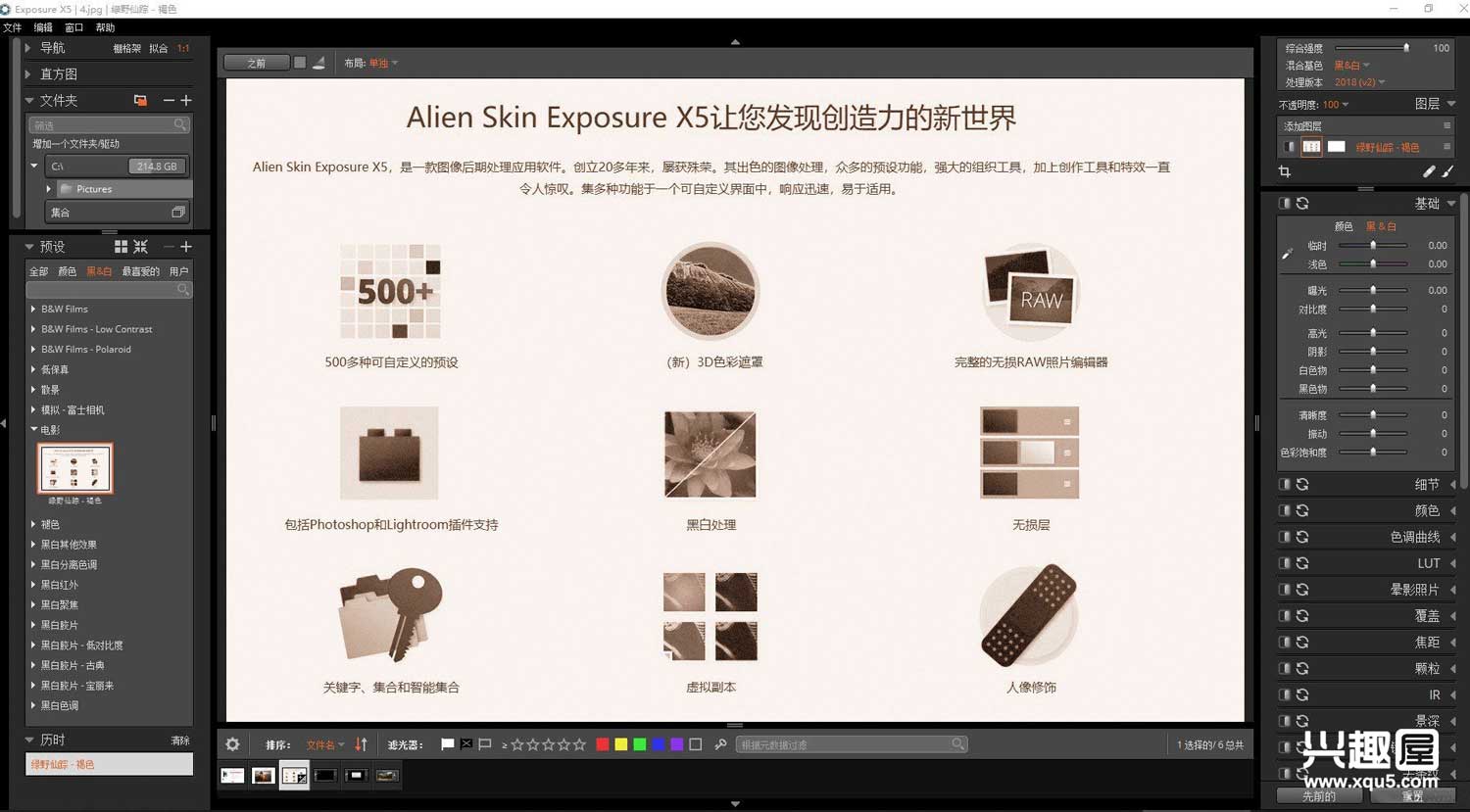Select the spot heal bandage tool
The image size is (1470, 812).
coord(1429,171)
